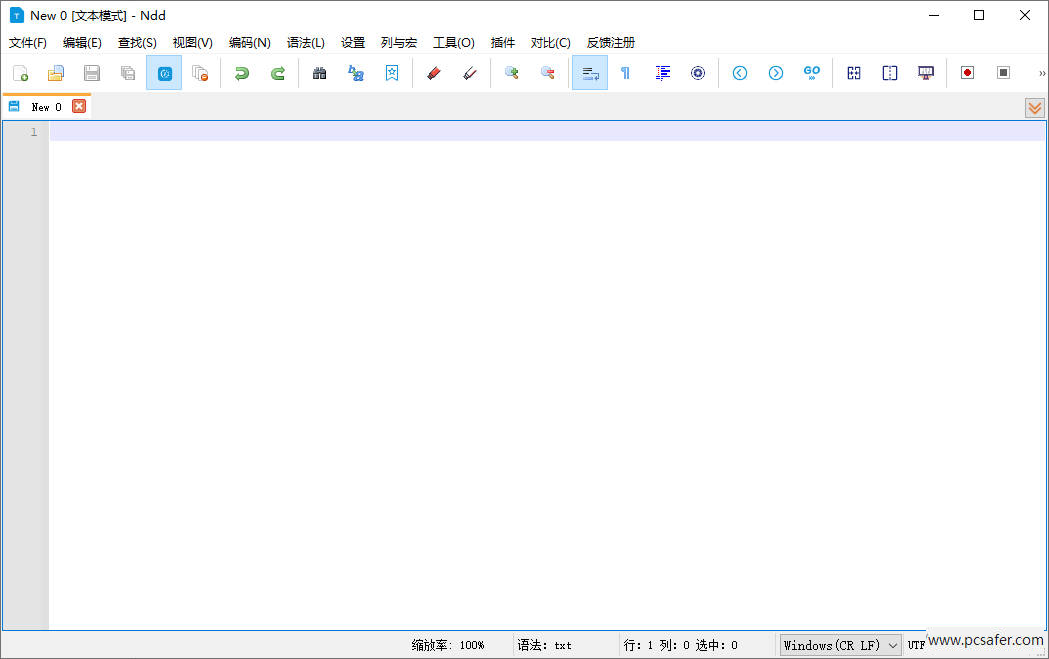Click the Open File folder icon
This screenshot has height=659, width=1049.
[56, 73]
